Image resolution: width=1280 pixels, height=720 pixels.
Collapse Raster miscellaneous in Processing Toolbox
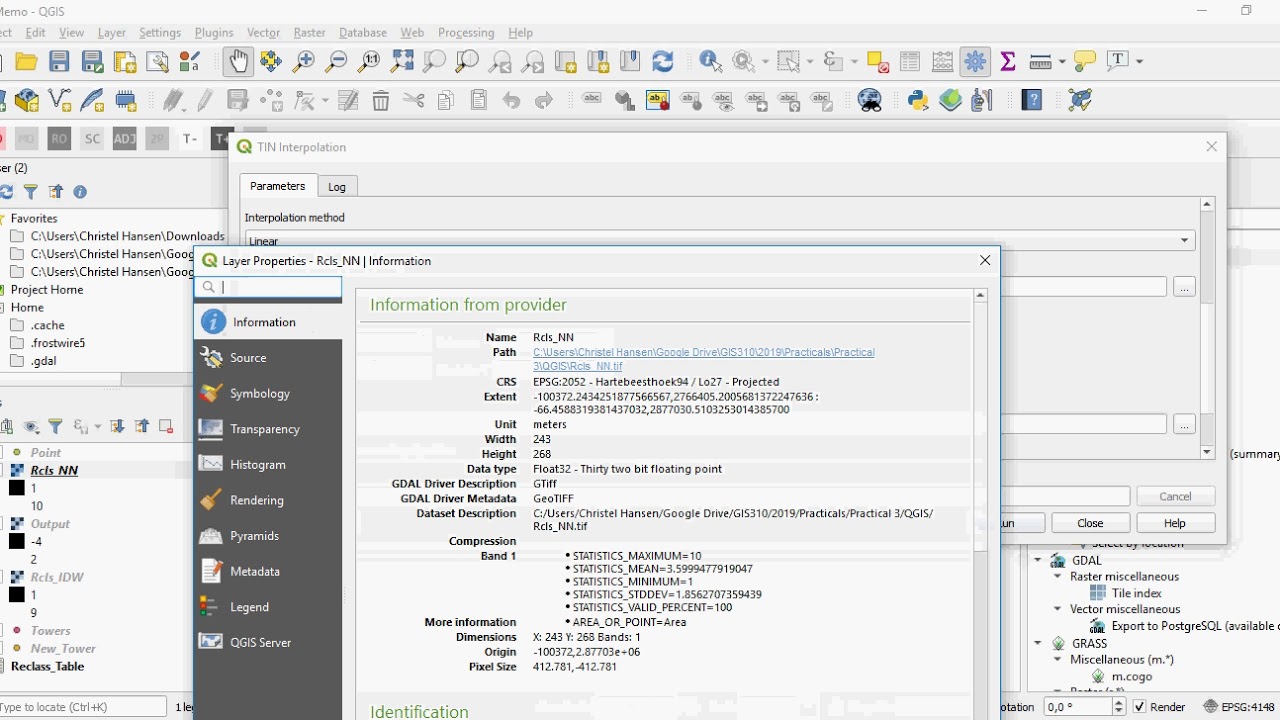point(1057,577)
